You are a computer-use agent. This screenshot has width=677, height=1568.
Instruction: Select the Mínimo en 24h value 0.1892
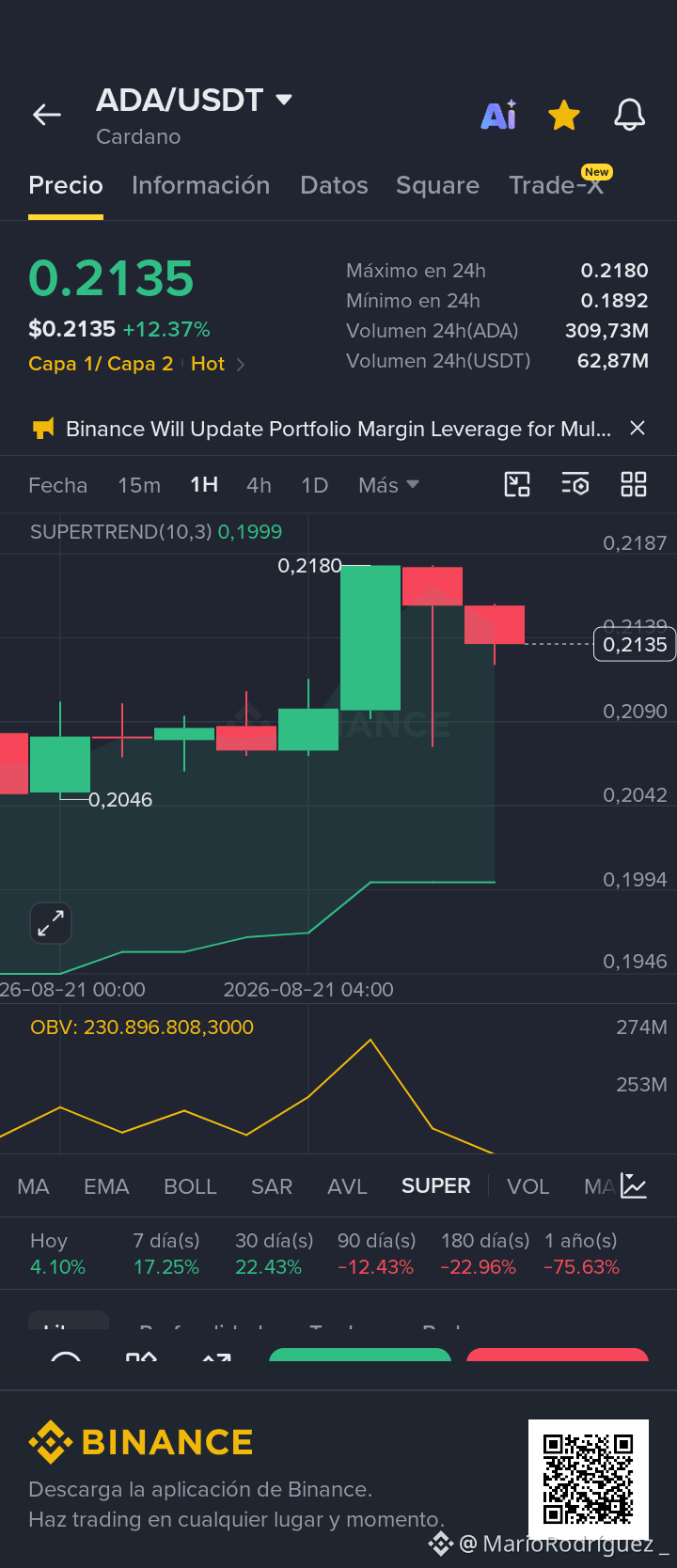click(614, 301)
